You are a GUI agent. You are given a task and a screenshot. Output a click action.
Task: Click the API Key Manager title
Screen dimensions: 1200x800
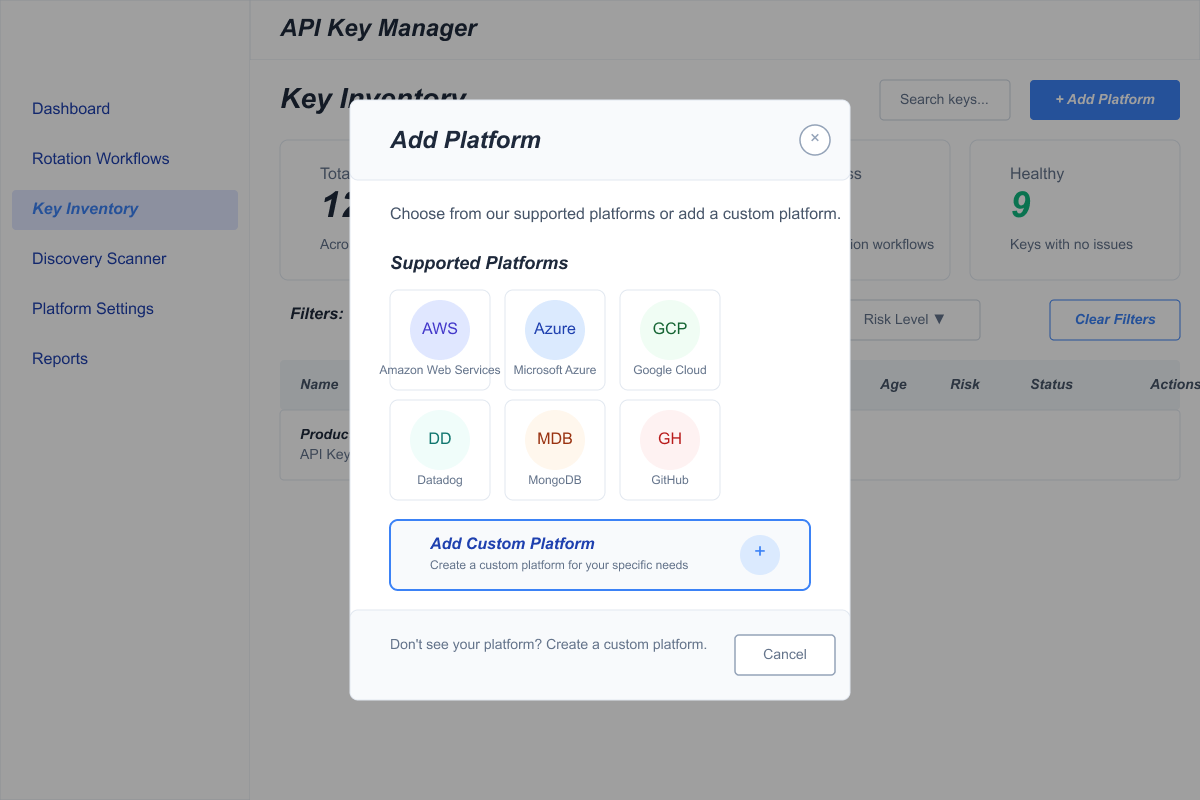click(379, 28)
